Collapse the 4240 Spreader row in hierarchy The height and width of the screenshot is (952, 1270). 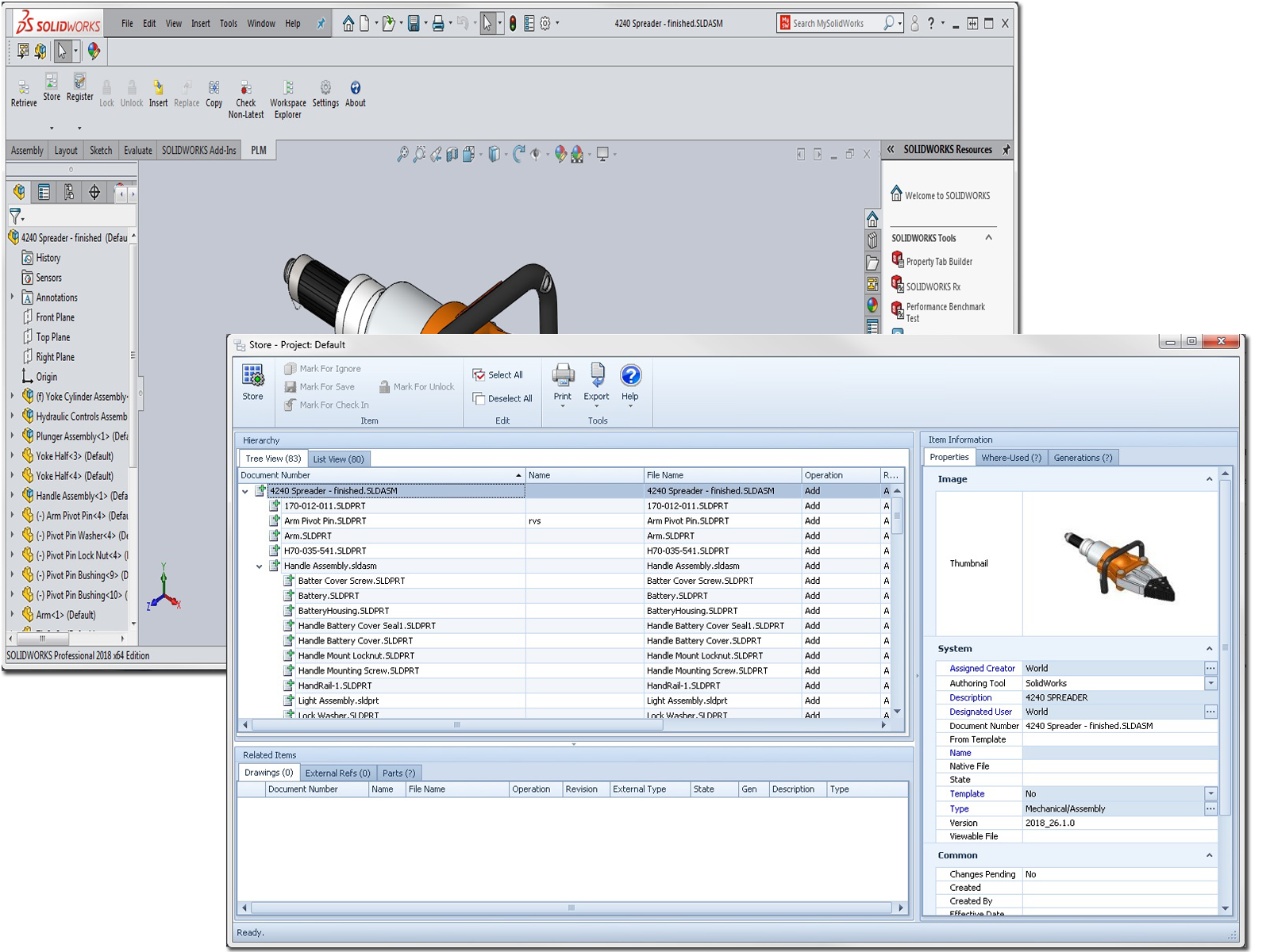pyautogui.click(x=245, y=492)
